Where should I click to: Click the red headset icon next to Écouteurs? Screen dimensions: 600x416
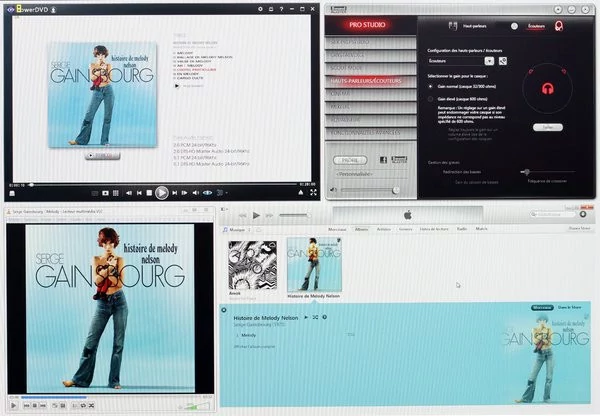(x=559, y=26)
